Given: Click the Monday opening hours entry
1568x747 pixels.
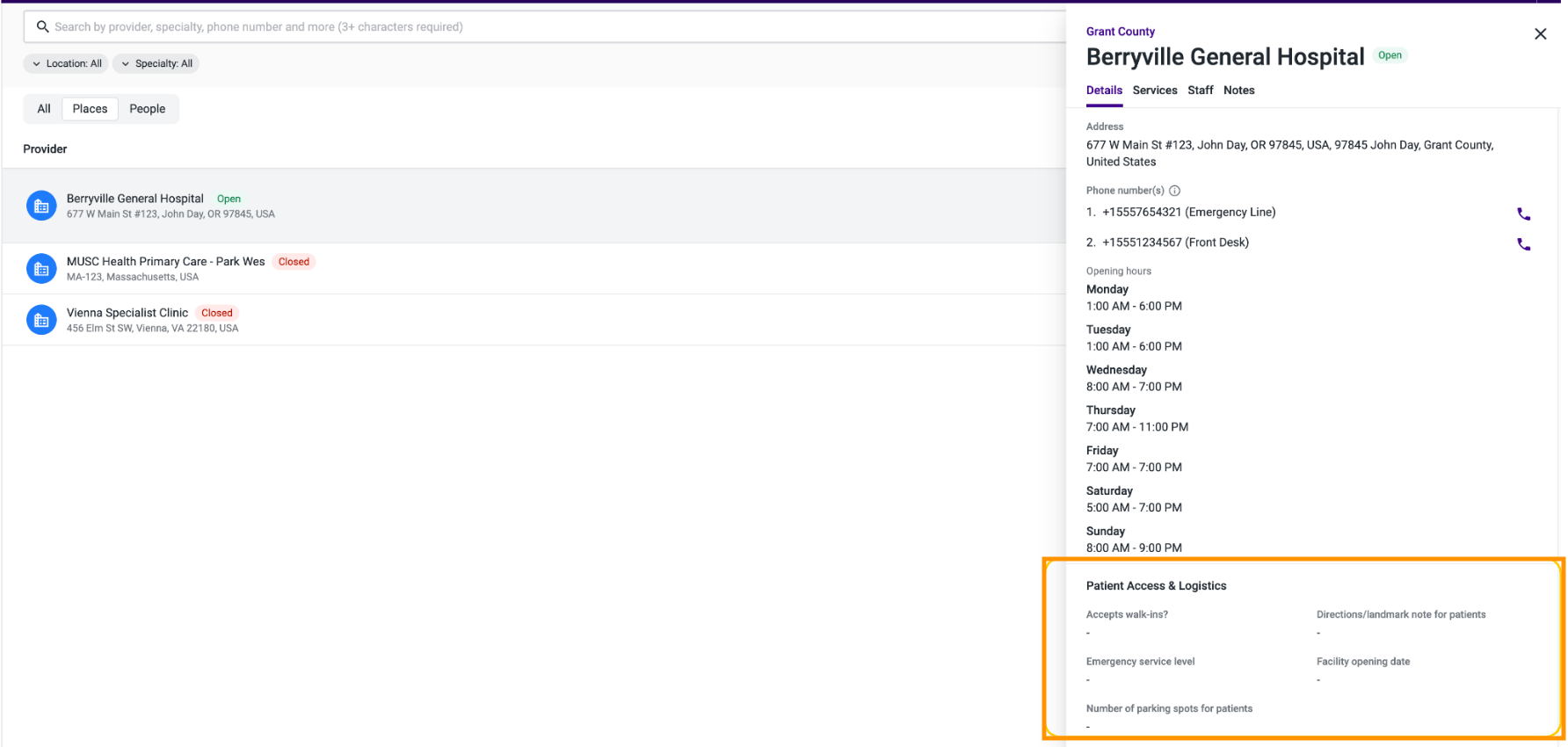Looking at the screenshot, I should 1134,298.
